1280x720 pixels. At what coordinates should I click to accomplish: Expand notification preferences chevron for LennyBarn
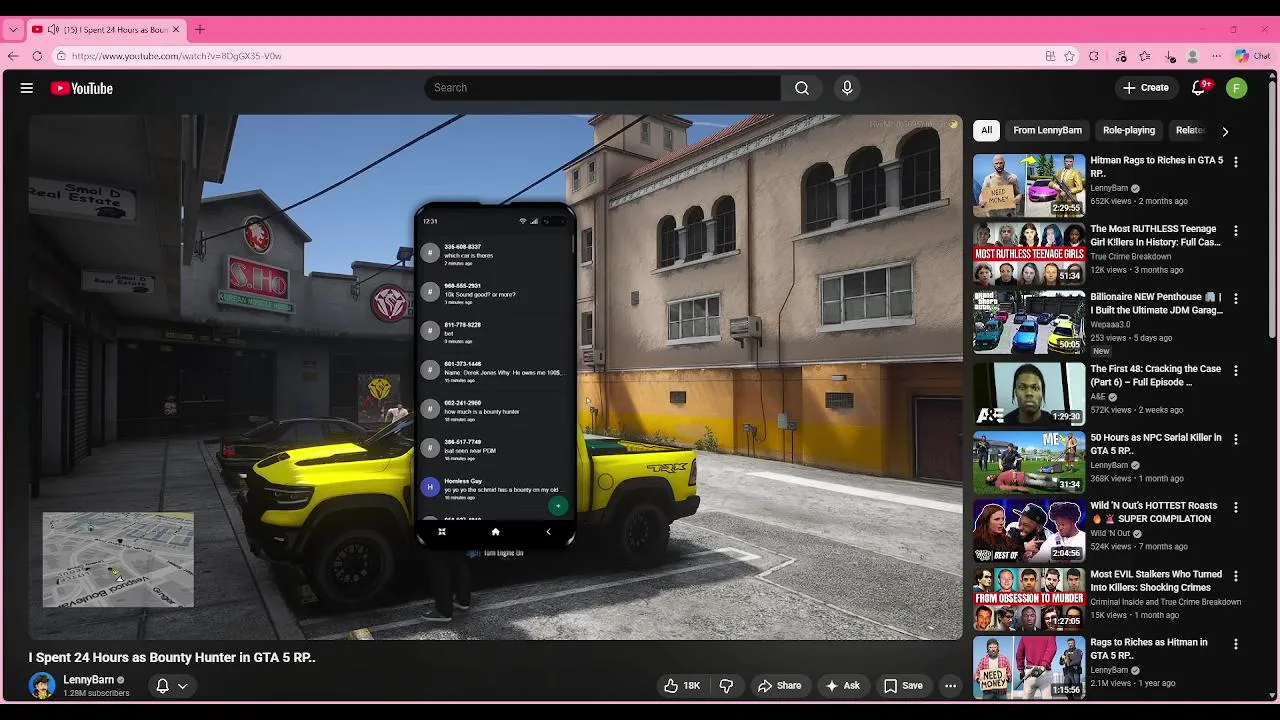pos(183,686)
